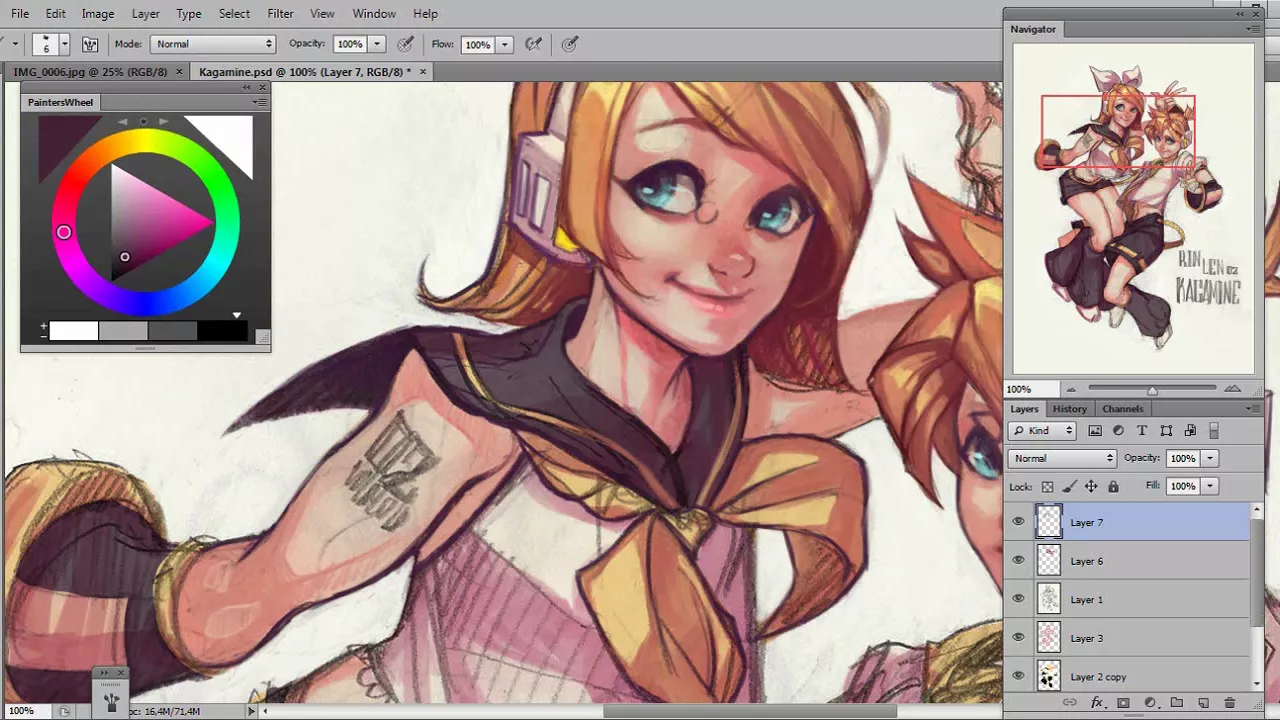
Task: Open the brush panel toggle icon
Action: (90, 44)
